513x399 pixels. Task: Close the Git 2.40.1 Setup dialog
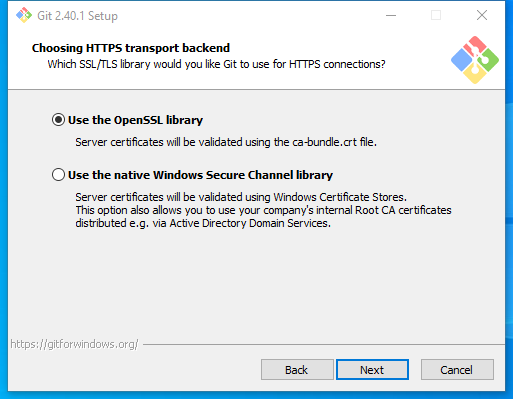tap(482, 15)
